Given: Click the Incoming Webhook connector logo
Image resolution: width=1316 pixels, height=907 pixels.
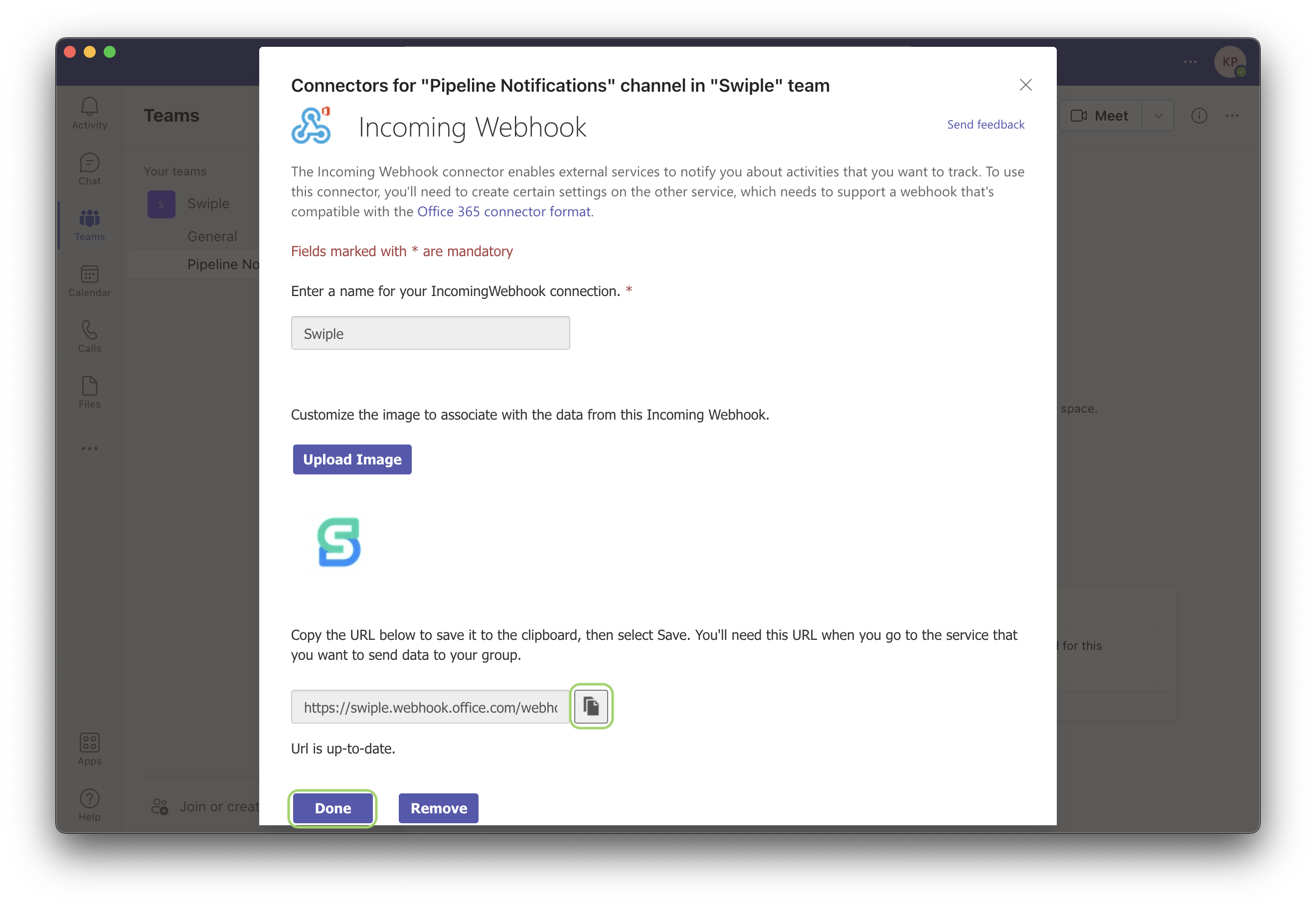Looking at the screenshot, I should (312, 126).
